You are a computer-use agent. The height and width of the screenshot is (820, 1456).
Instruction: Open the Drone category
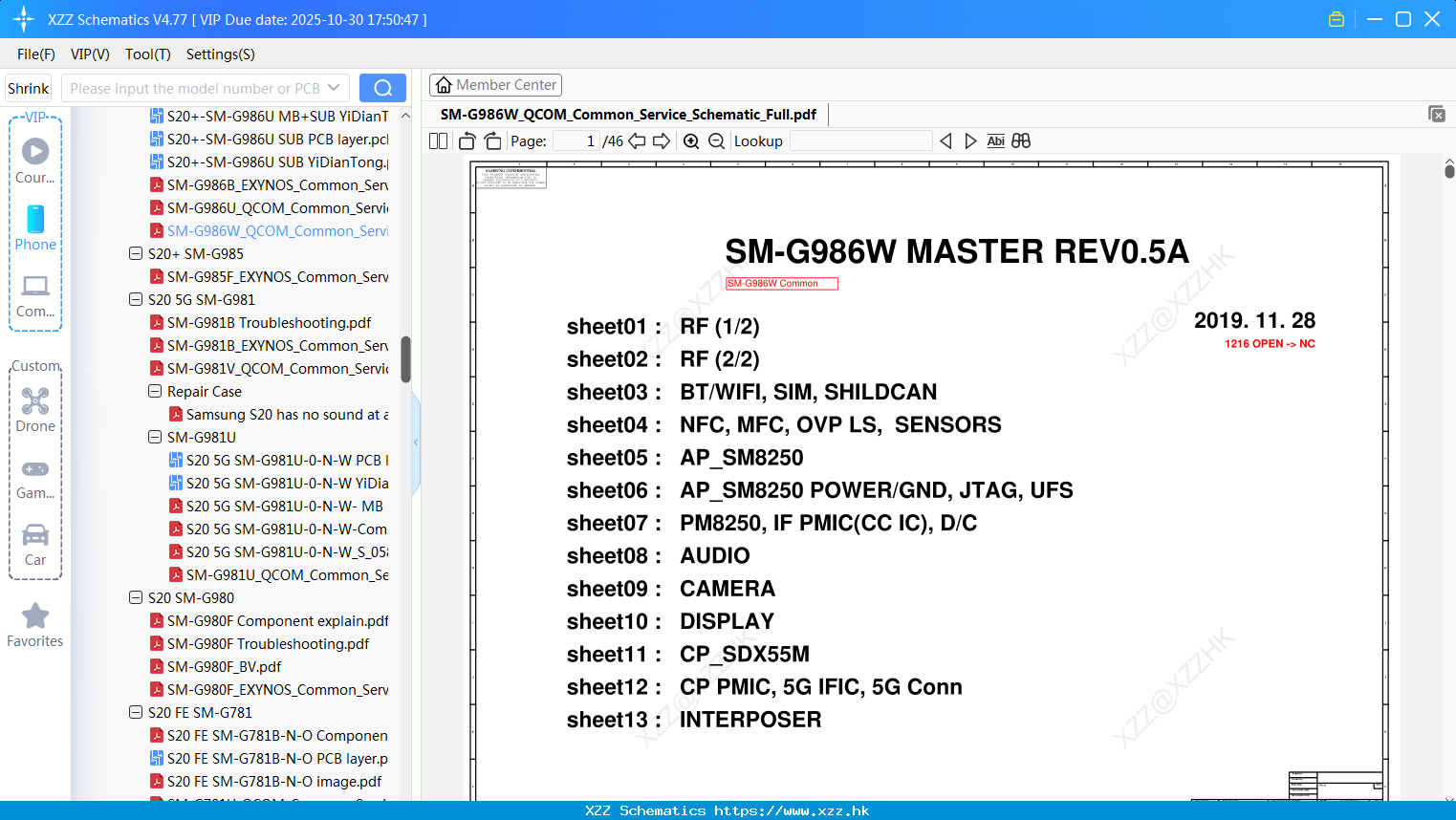point(35,410)
